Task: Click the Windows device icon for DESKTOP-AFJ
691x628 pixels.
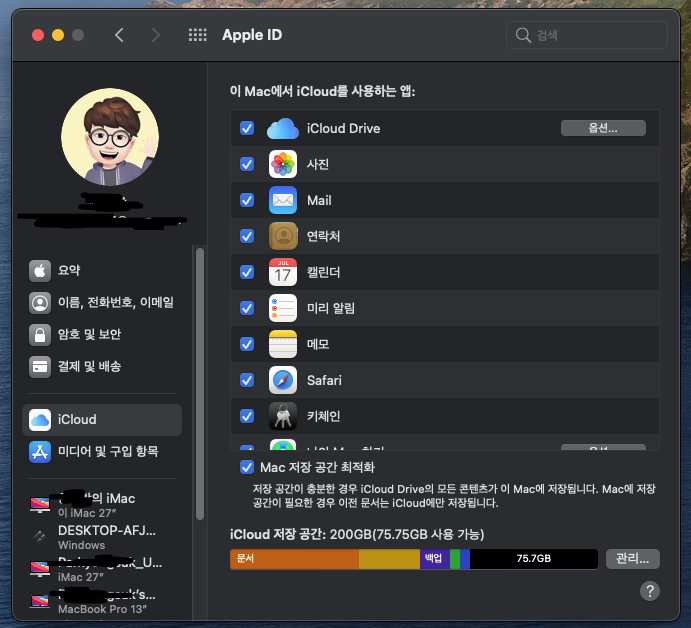Action: click(x=40, y=536)
